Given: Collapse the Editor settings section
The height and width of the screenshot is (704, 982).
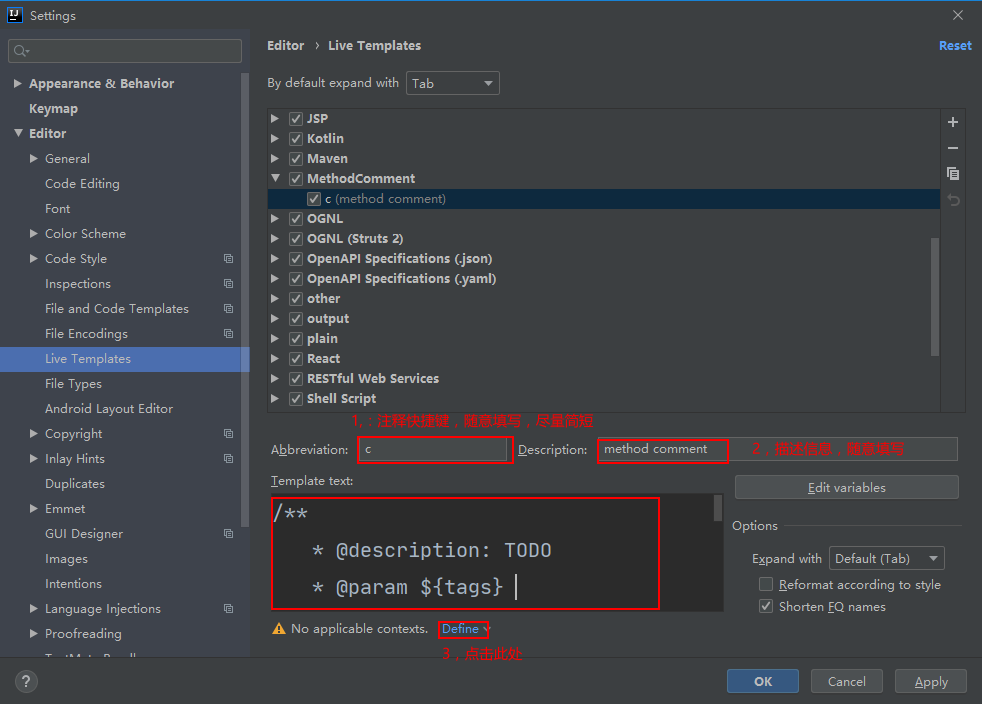Looking at the screenshot, I should tap(18, 133).
